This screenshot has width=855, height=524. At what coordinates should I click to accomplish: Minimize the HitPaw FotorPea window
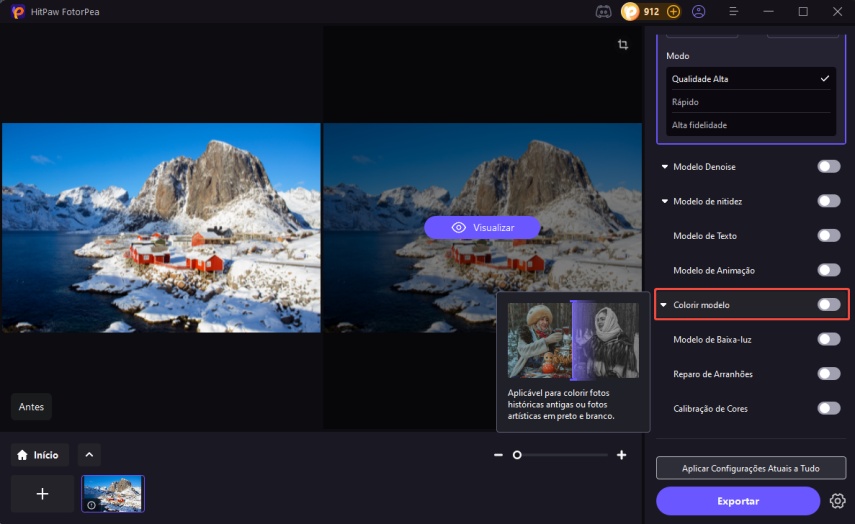click(x=768, y=11)
